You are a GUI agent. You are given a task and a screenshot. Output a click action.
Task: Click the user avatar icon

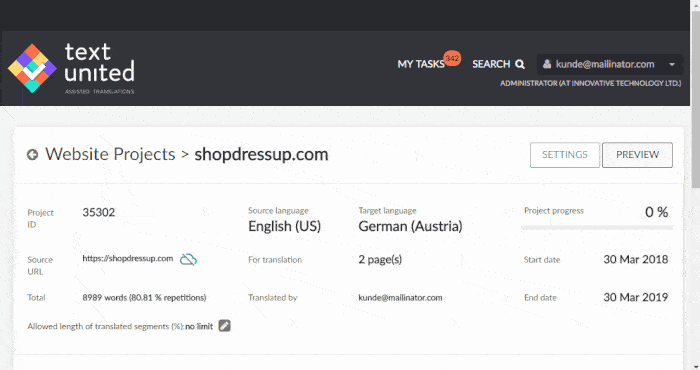coord(546,64)
